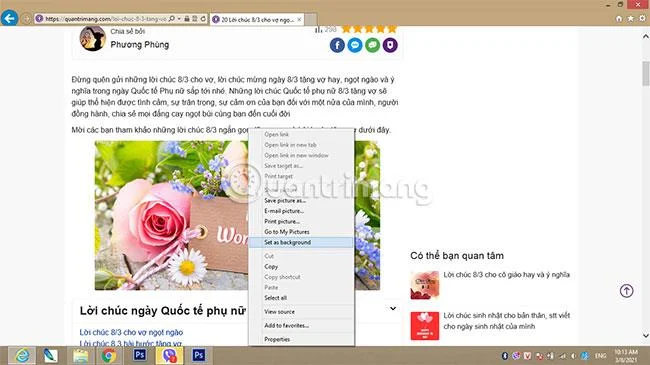Share via blue Messenger icon
The width and height of the screenshot is (650, 365).
point(355,45)
